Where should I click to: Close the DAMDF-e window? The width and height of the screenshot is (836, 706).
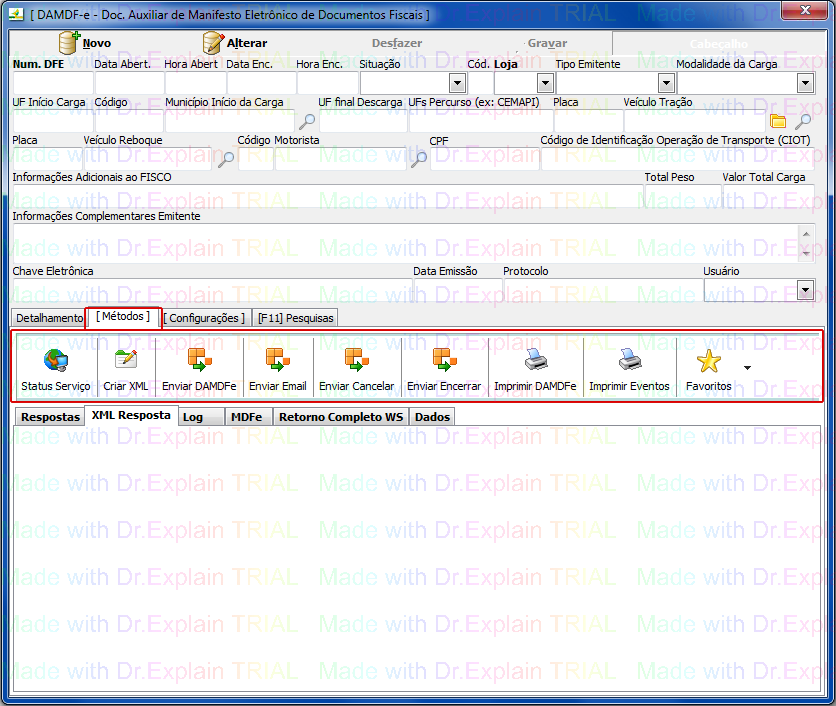806,10
